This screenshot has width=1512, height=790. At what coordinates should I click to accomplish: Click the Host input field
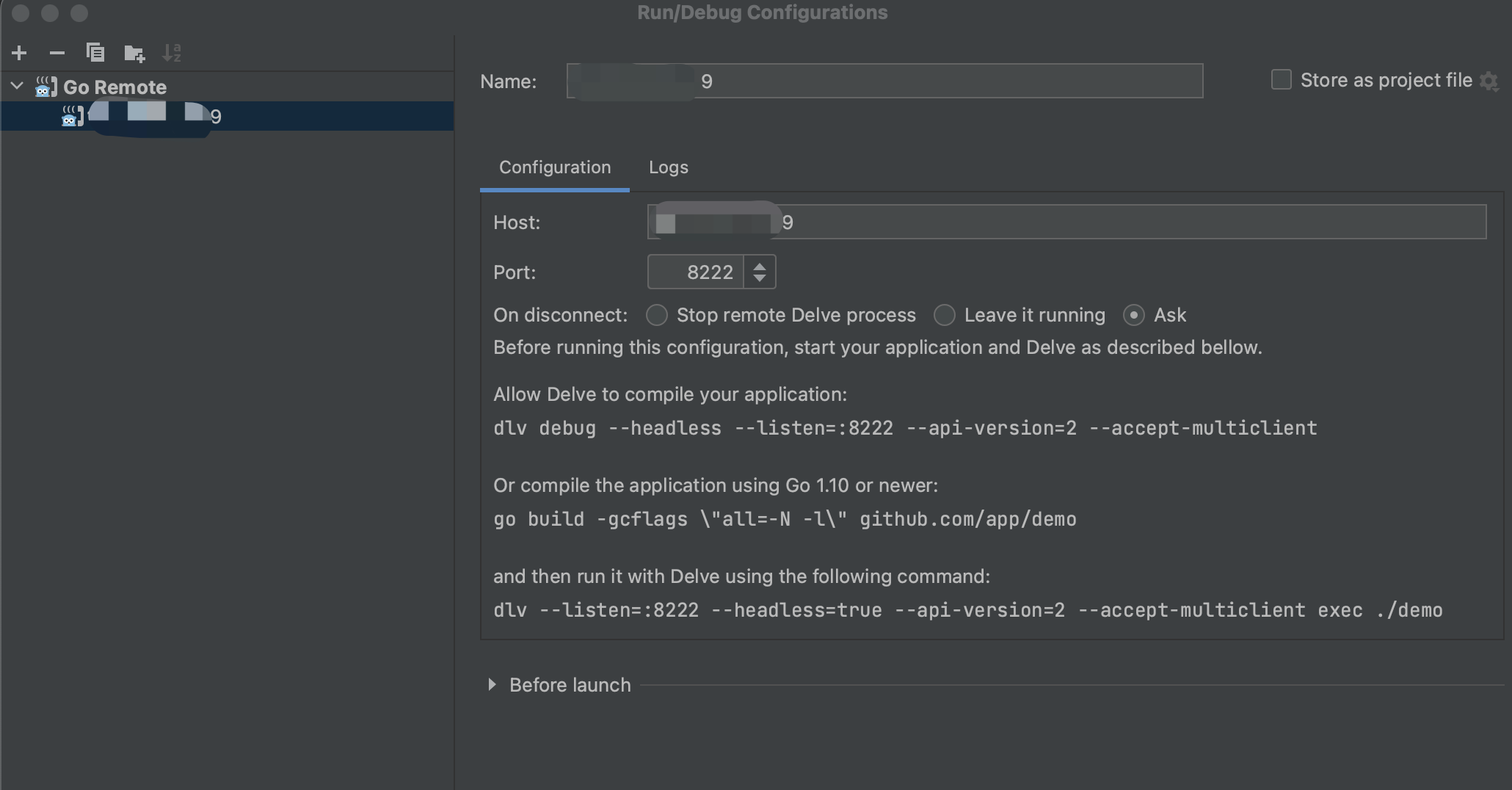coord(1101,222)
